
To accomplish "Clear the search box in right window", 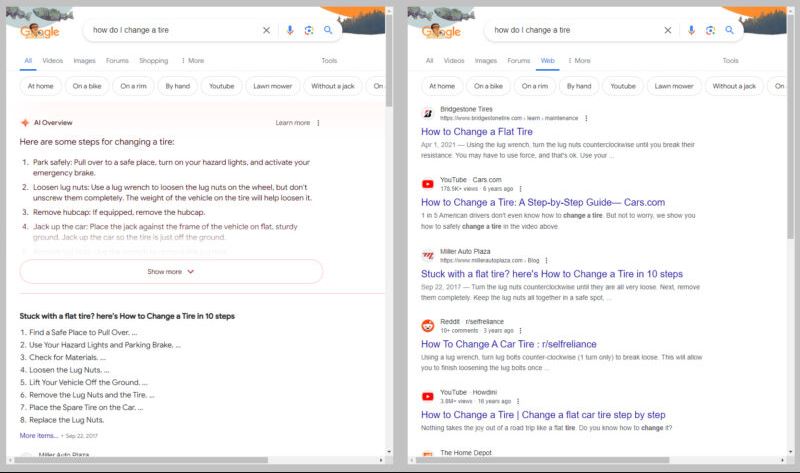I will (x=668, y=30).
